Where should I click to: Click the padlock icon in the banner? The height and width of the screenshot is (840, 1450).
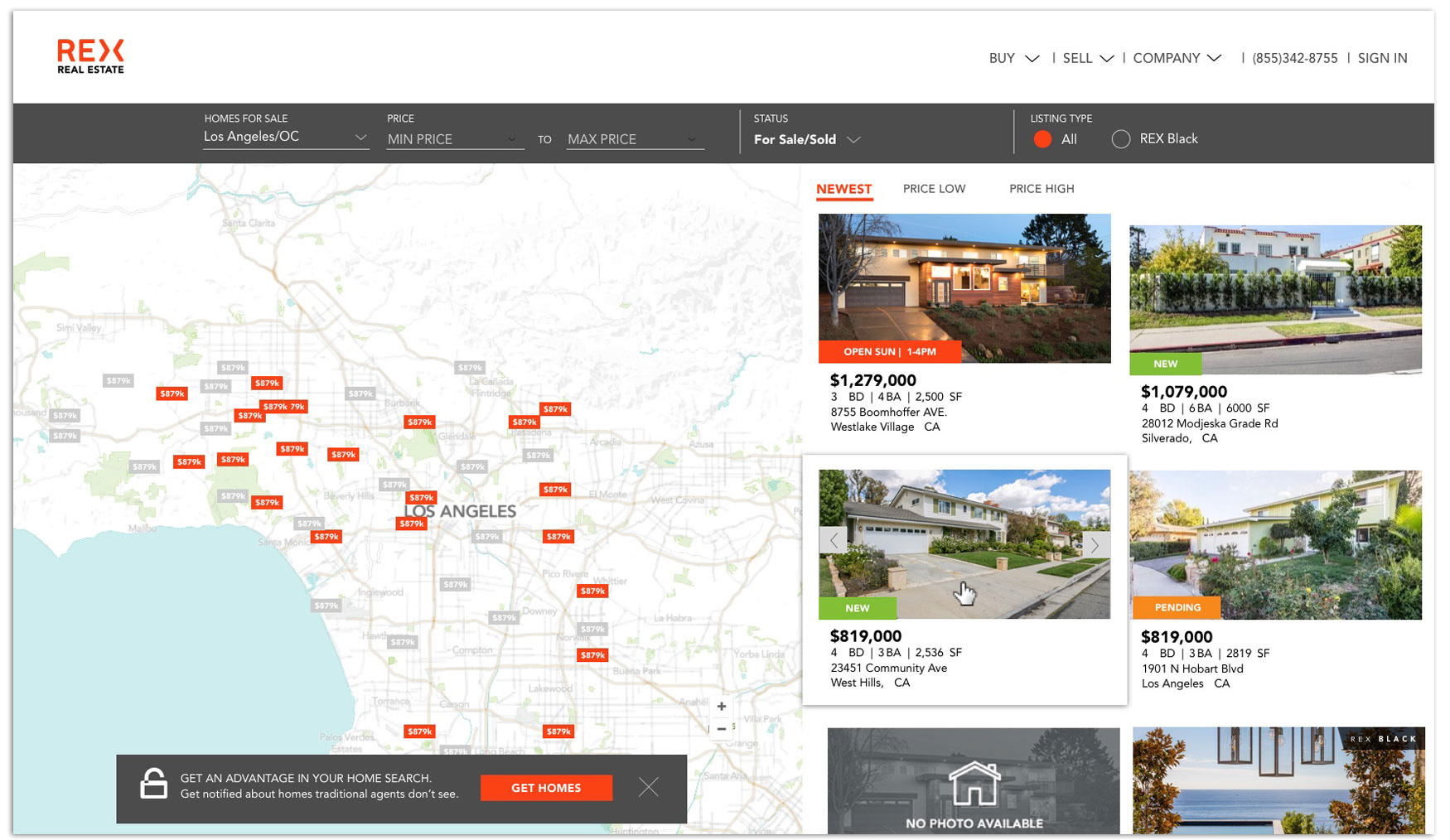tap(153, 783)
